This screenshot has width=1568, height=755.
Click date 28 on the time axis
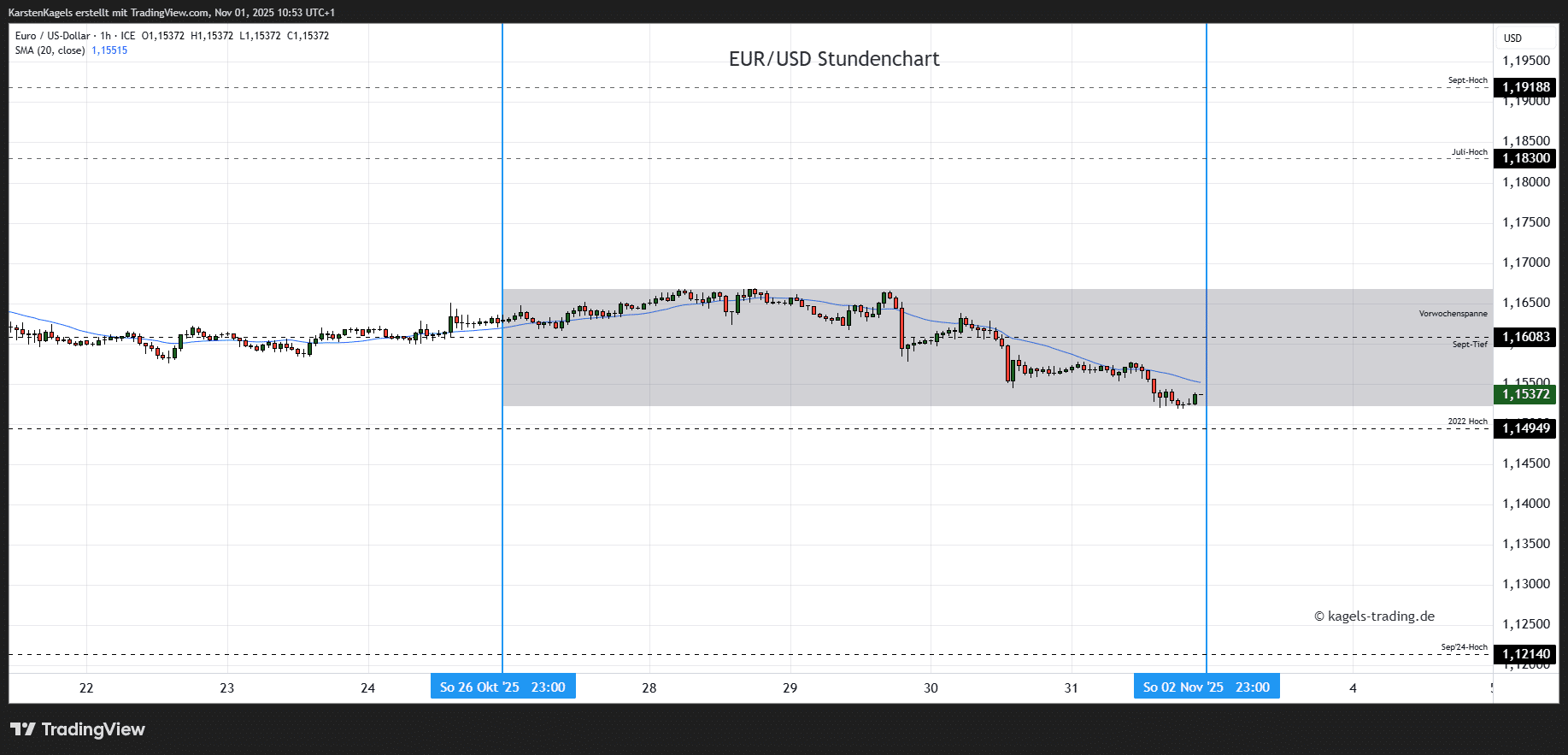pyautogui.click(x=649, y=687)
